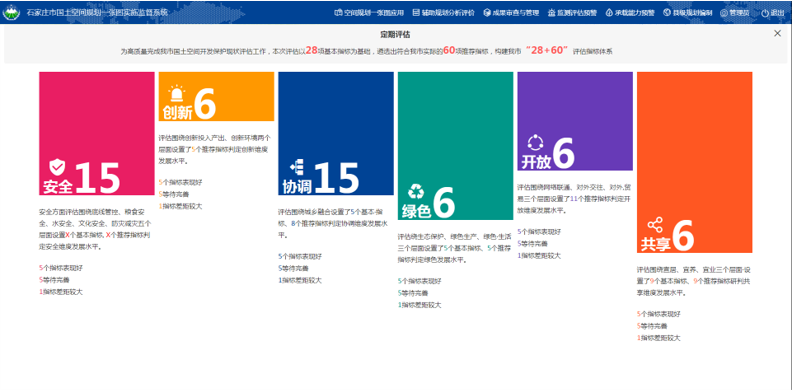
Task: Click the 空间规划一张图应用 map icon
Action: coord(338,13)
